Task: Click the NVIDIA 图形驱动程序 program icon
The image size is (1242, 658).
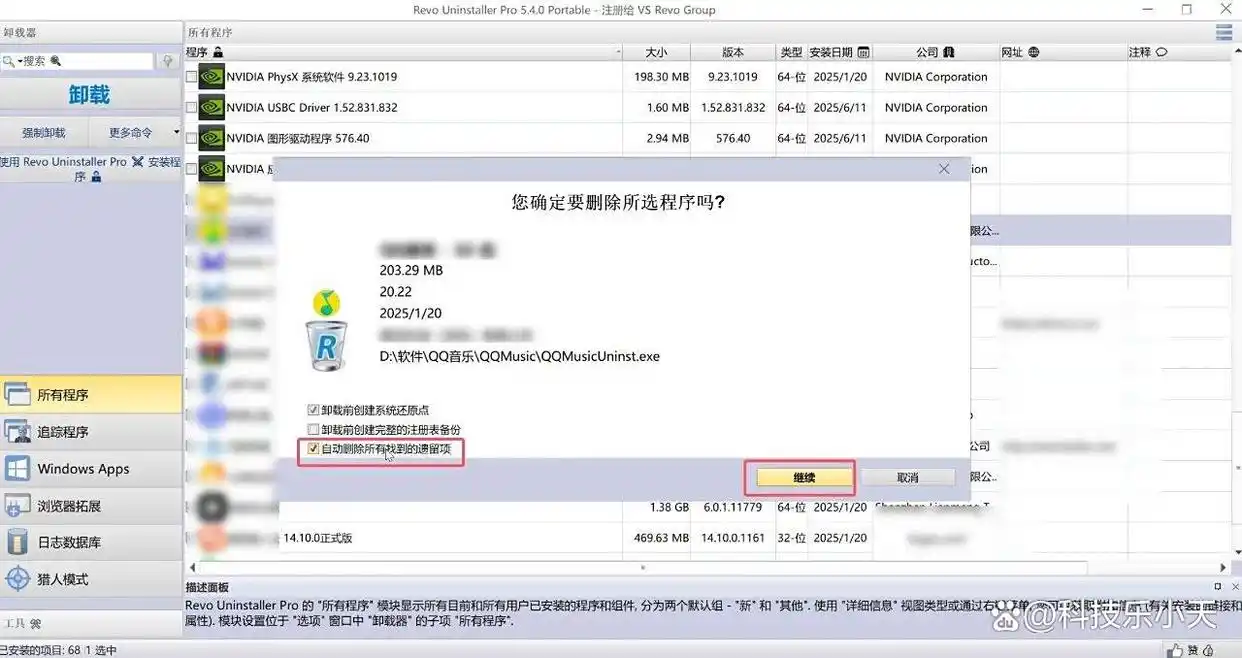Action: click(211, 138)
